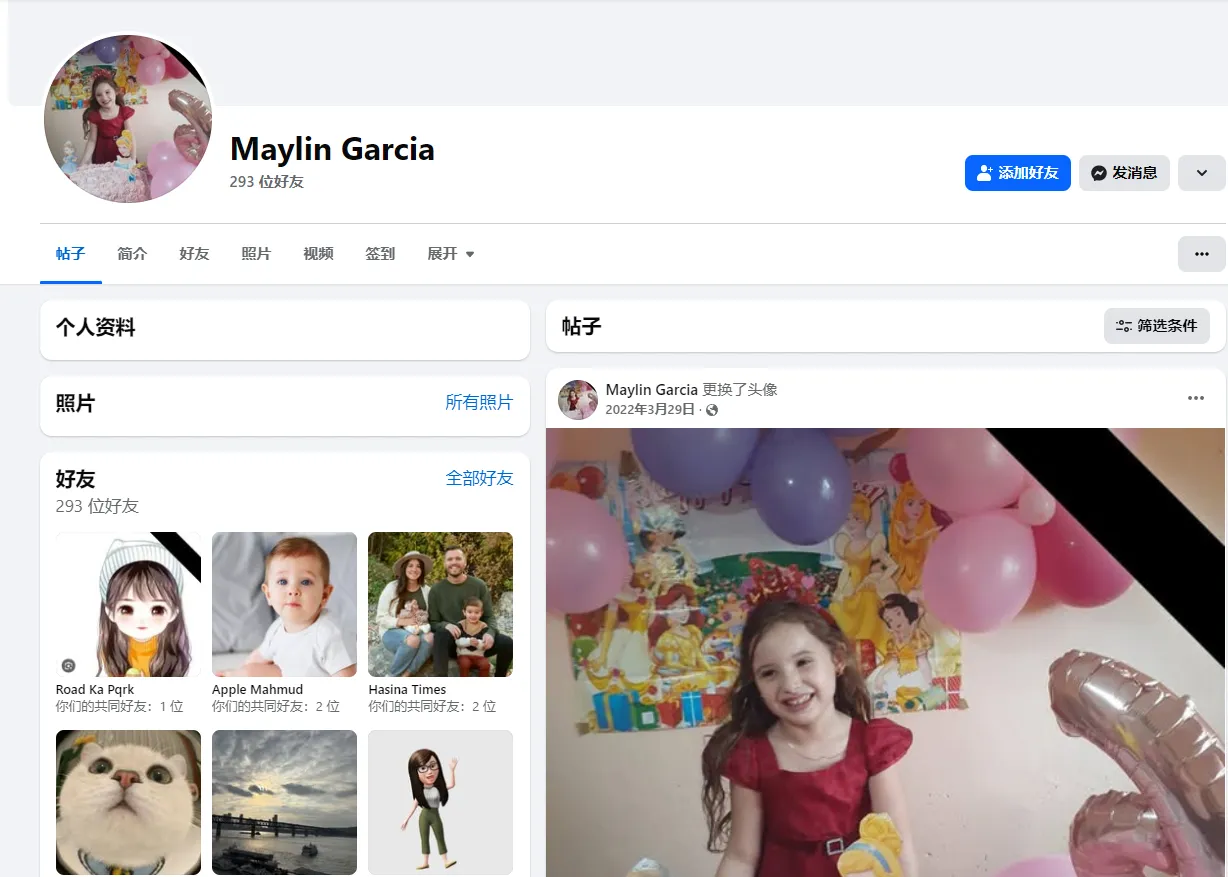The image size is (1228, 877).
Task: Open the 全部好友 friends list link
Action: click(x=480, y=478)
